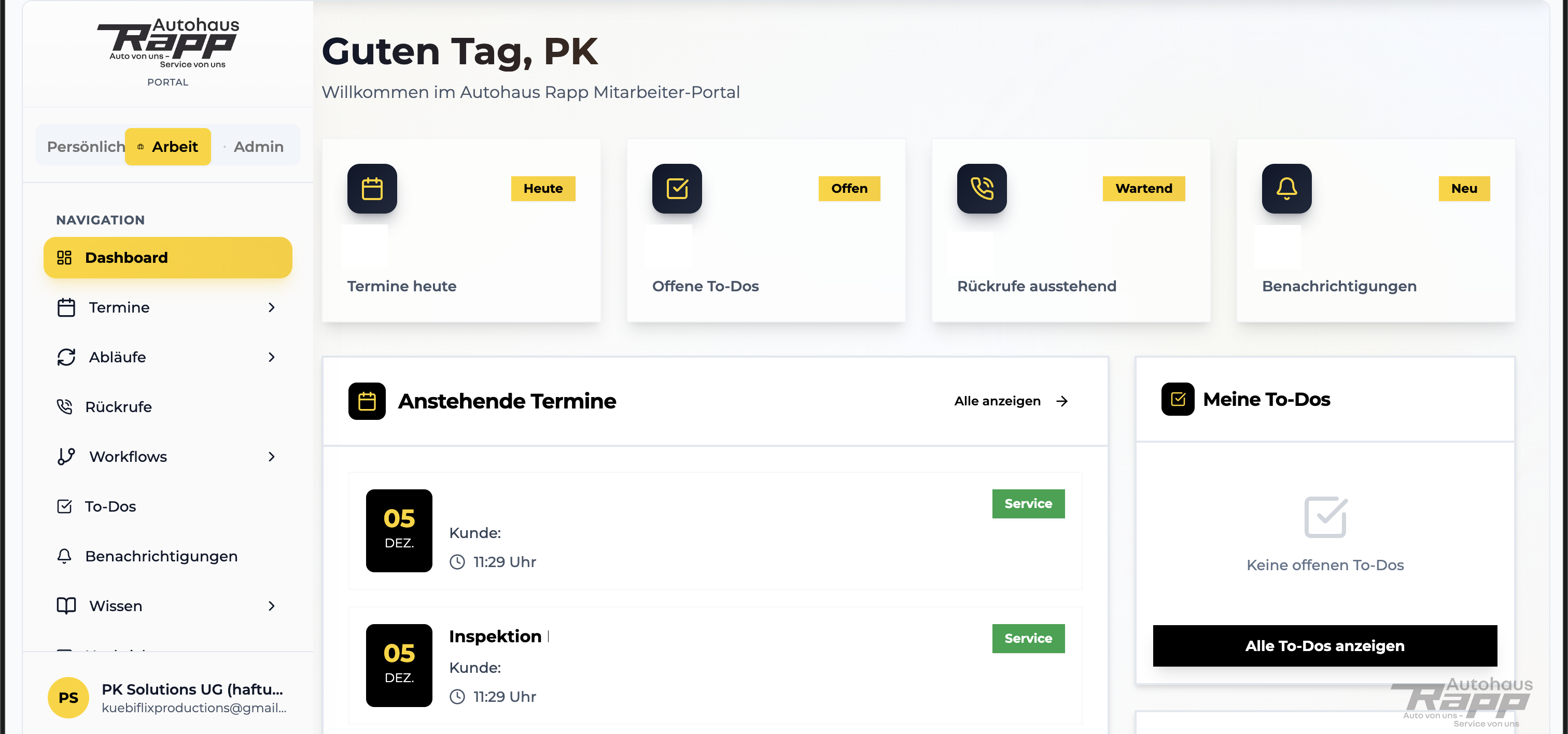Viewport: 1568px width, 734px height.
Task: Expand the Abläufe navigation submenu
Action: [x=272, y=357]
